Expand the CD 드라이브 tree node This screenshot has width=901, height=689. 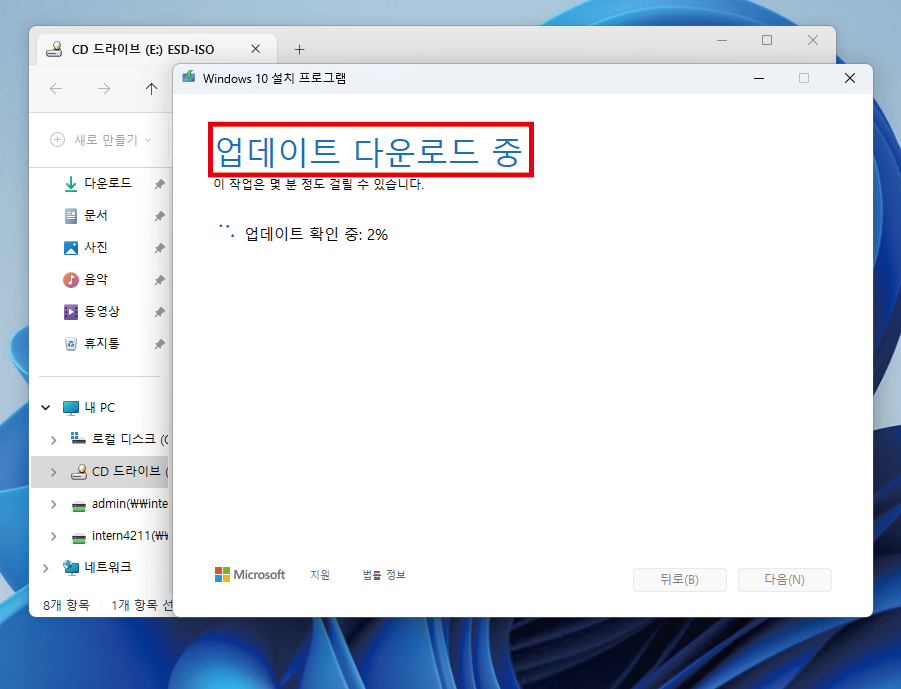pyautogui.click(x=53, y=472)
